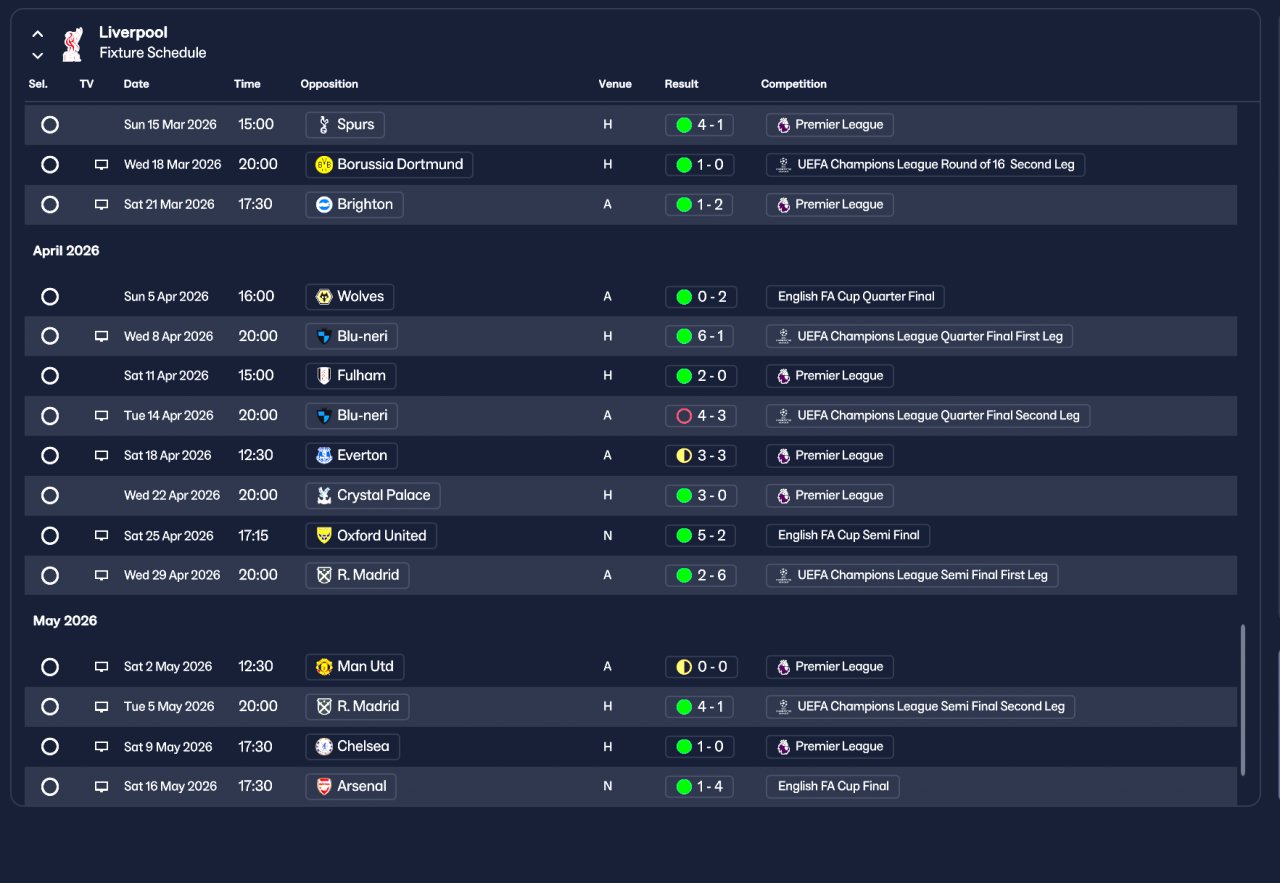Click Premier League logo in Spurs row

[x=783, y=125]
